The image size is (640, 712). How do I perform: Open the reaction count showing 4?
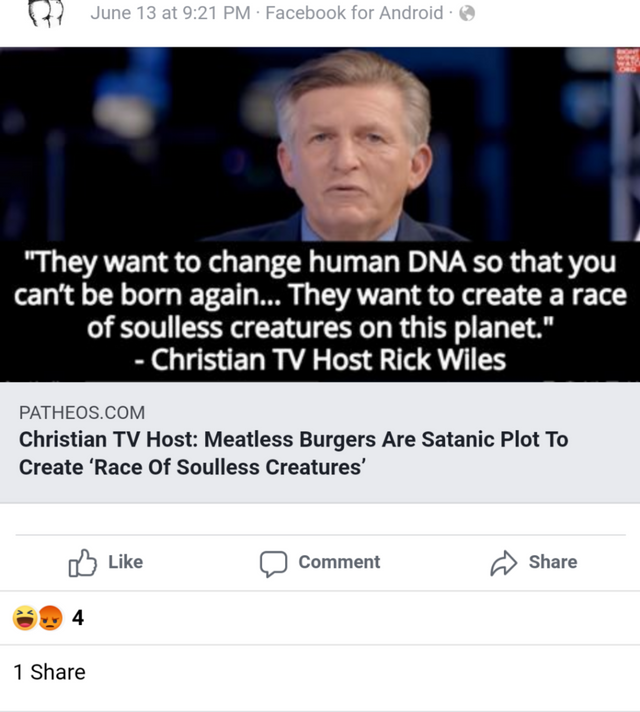pos(78,618)
